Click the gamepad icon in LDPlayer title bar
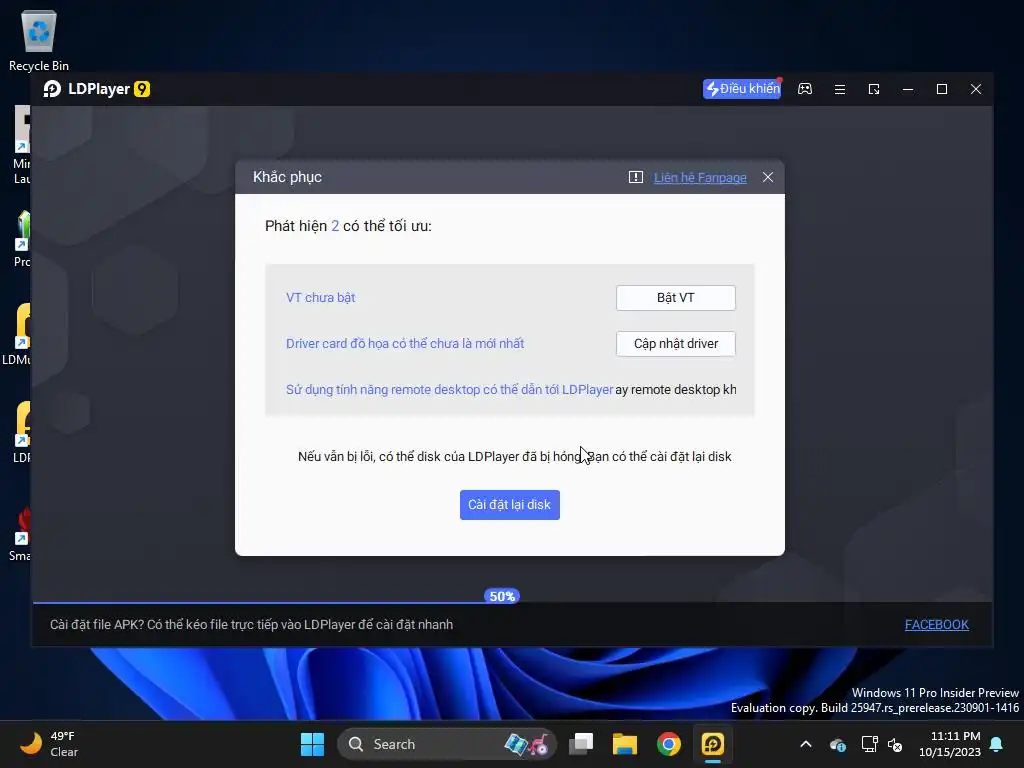This screenshot has height=768, width=1024. (x=805, y=89)
